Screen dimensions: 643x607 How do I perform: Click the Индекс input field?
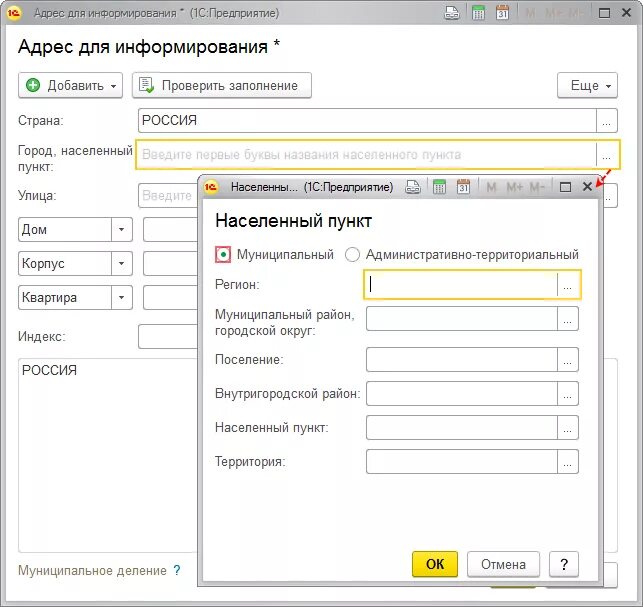coord(168,336)
